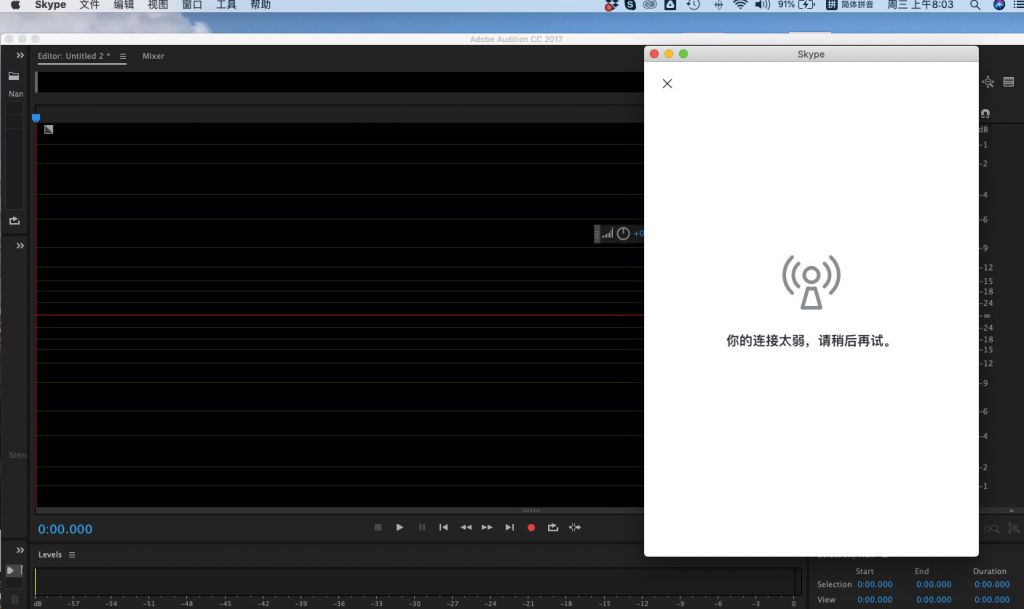
Task: Click the import file icon on left panel
Action: (x=14, y=221)
